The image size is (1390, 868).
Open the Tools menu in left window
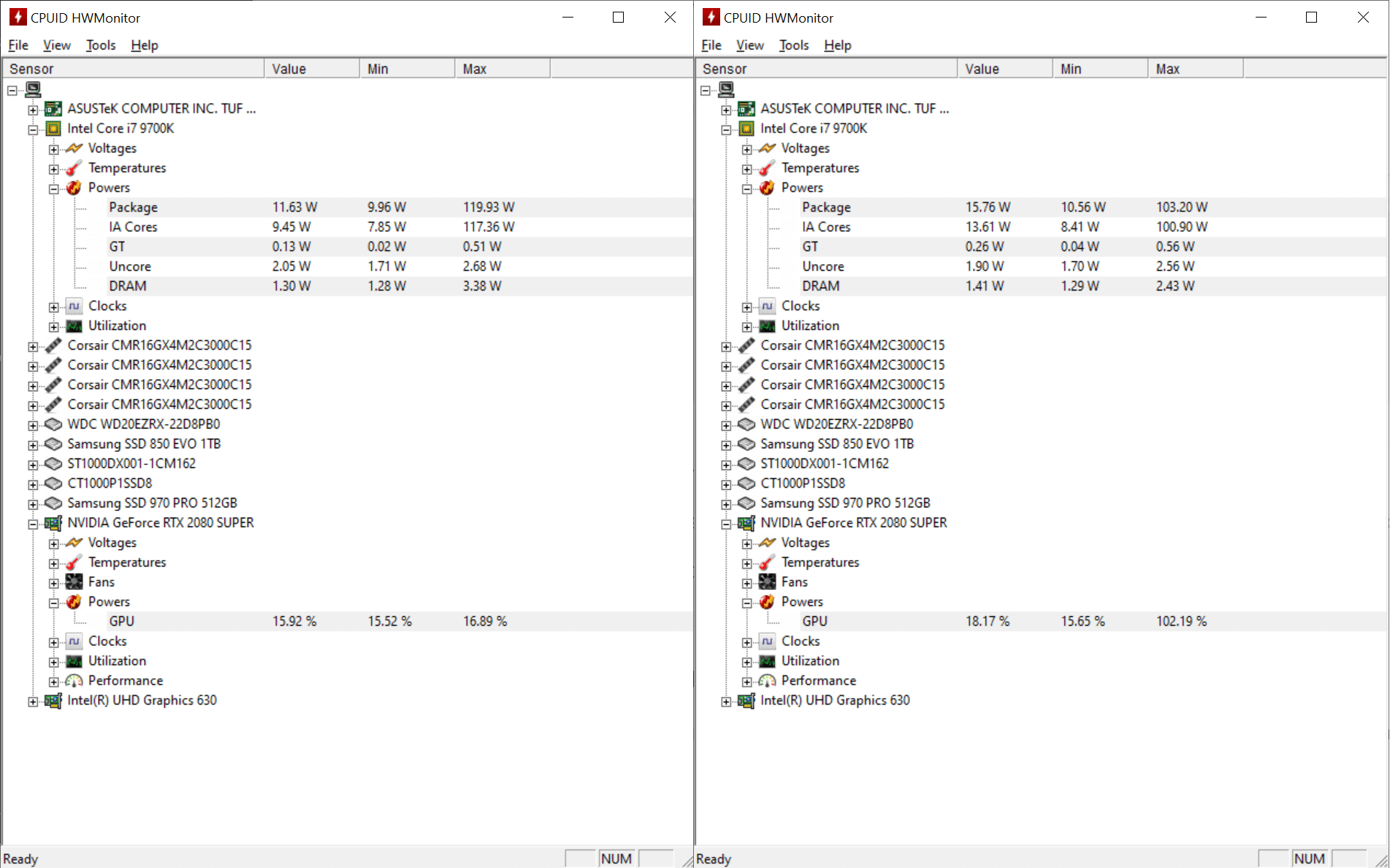click(101, 45)
